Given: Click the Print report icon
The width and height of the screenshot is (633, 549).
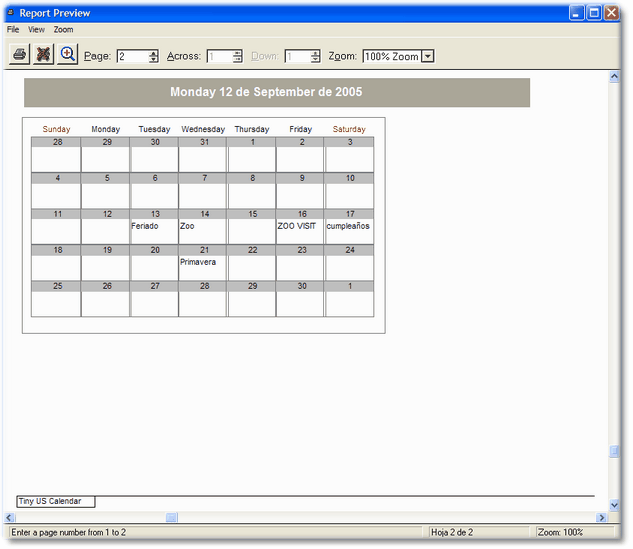Looking at the screenshot, I should 19,54.
